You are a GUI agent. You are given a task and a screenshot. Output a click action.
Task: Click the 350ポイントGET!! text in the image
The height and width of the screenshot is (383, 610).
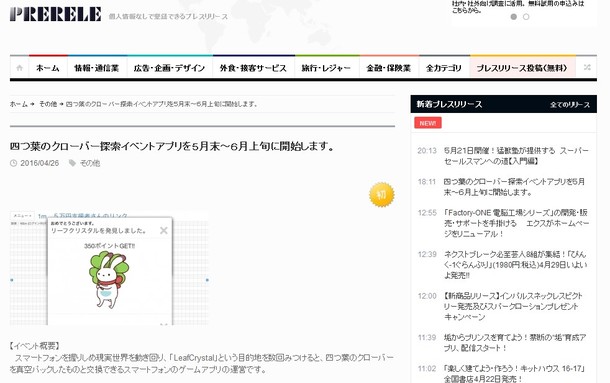[x=109, y=246]
